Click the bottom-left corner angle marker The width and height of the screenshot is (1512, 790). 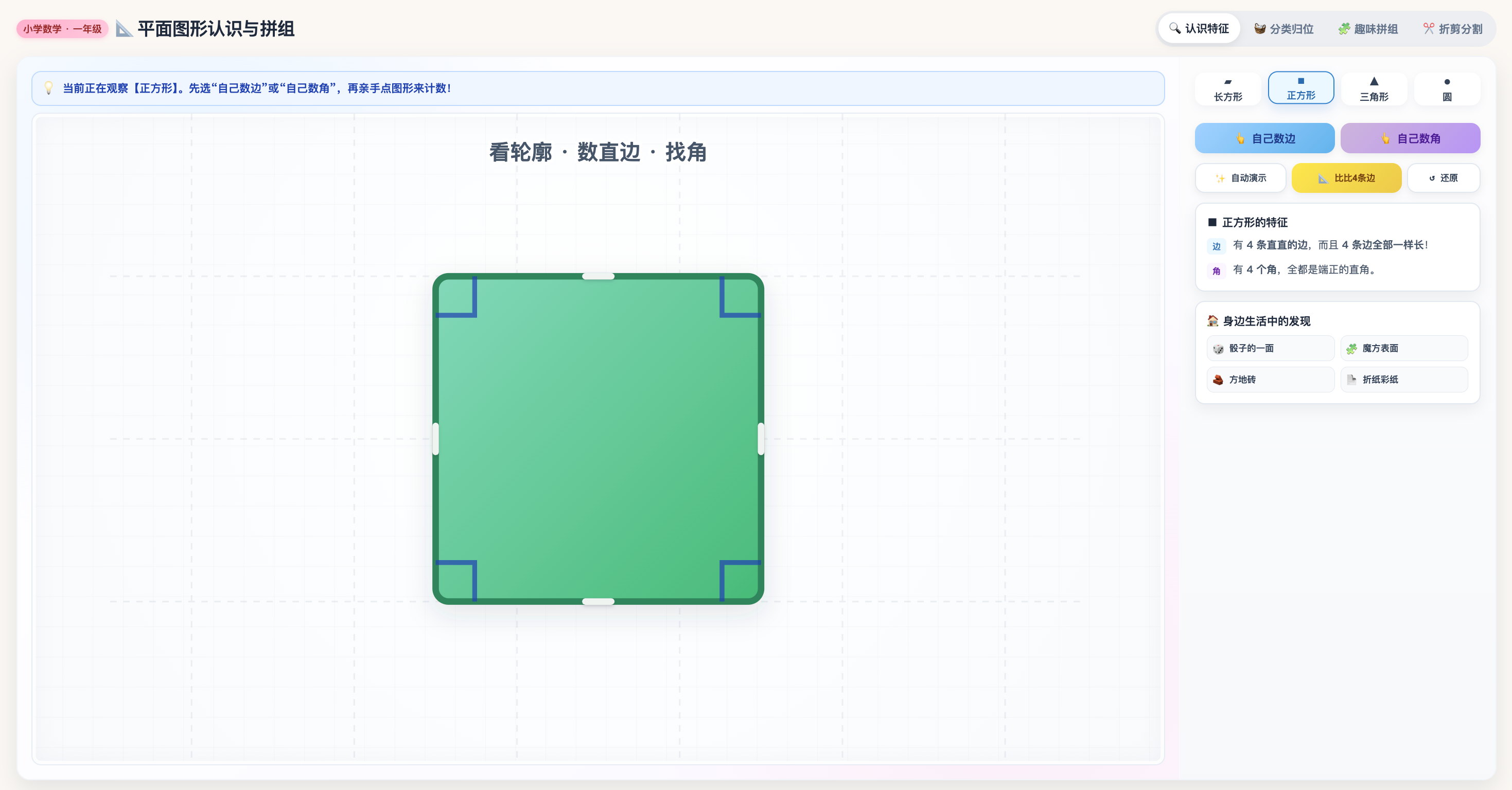(456, 581)
